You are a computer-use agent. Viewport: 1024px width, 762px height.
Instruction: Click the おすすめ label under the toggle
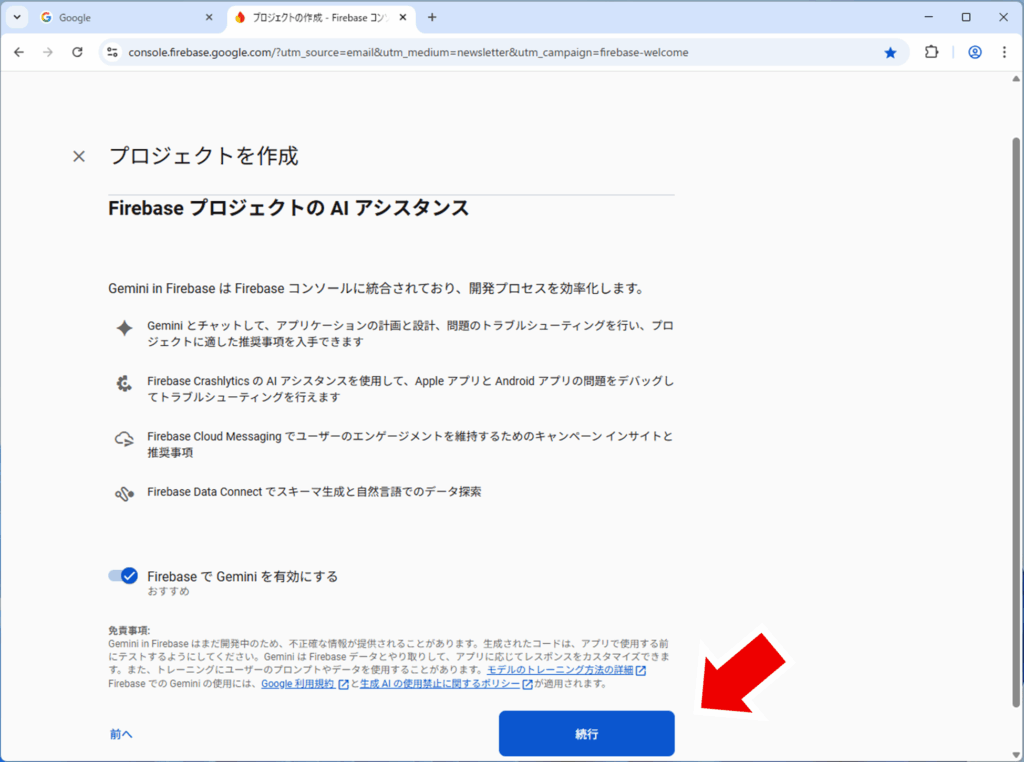(168, 591)
